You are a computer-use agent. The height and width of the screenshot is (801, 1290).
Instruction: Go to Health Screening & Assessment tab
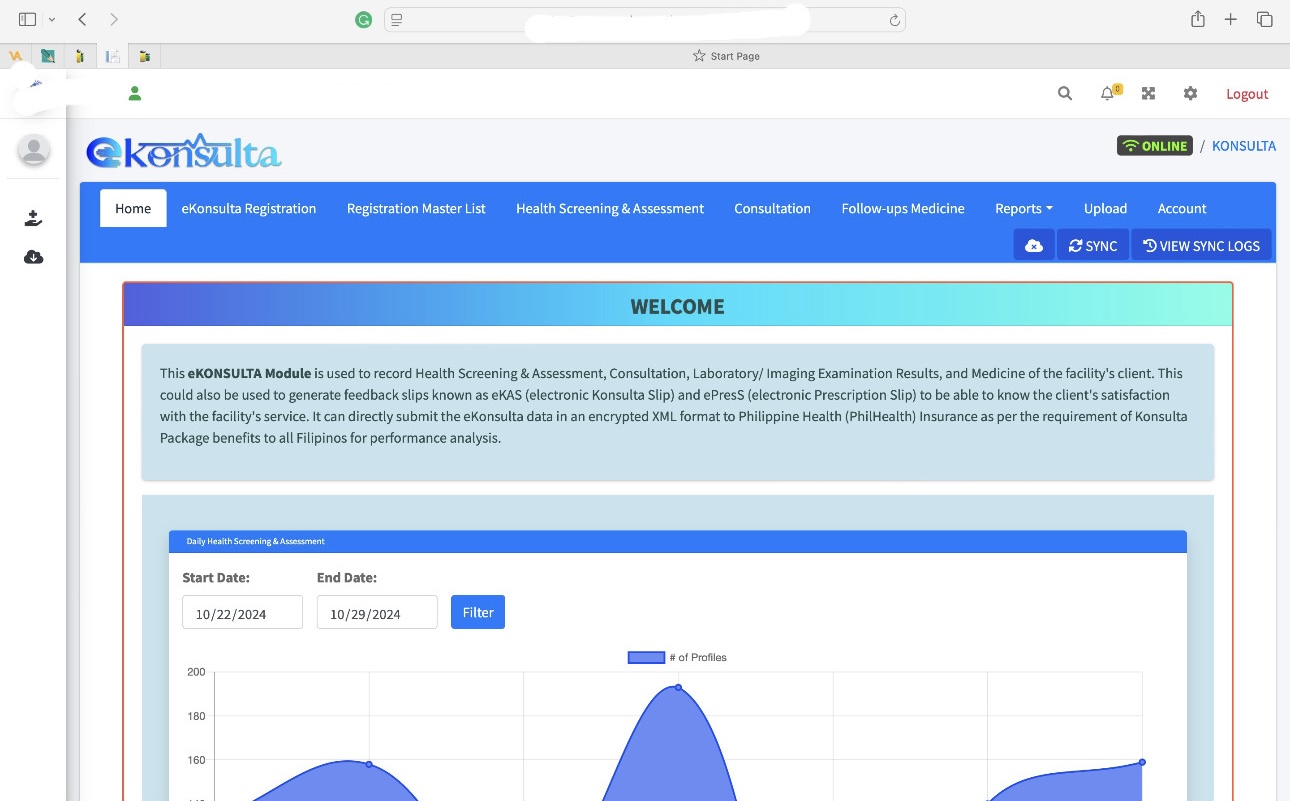pyautogui.click(x=610, y=208)
